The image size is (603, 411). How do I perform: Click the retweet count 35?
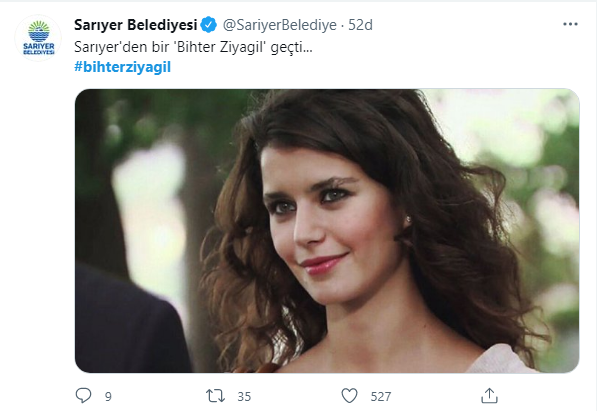tap(244, 396)
